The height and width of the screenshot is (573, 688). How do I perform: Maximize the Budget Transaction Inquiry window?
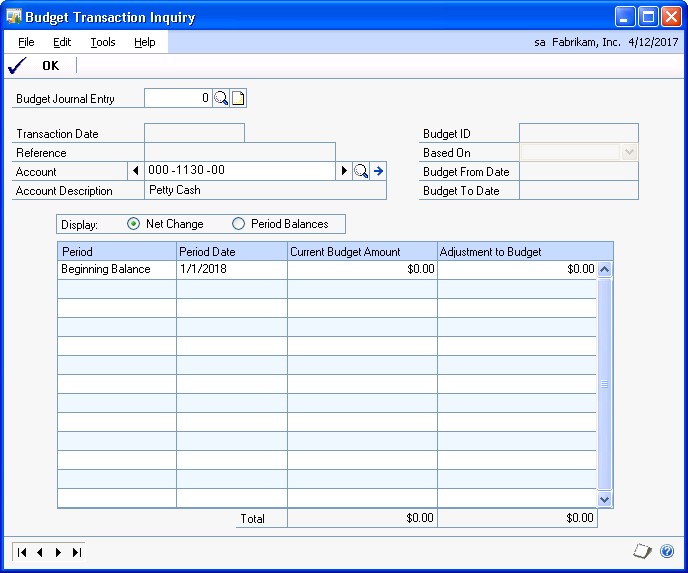(648, 17)
